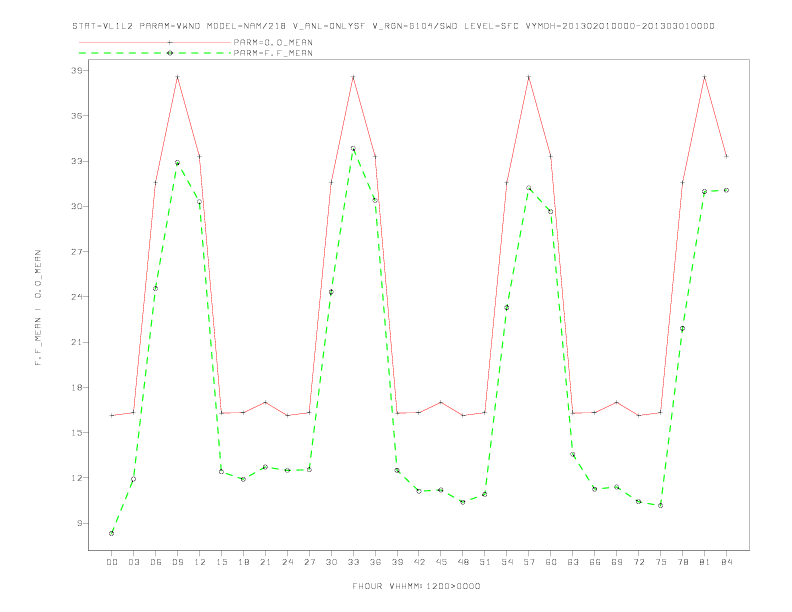Click x-axis tick label 48
792x612 pixels.
pos(463,562)
